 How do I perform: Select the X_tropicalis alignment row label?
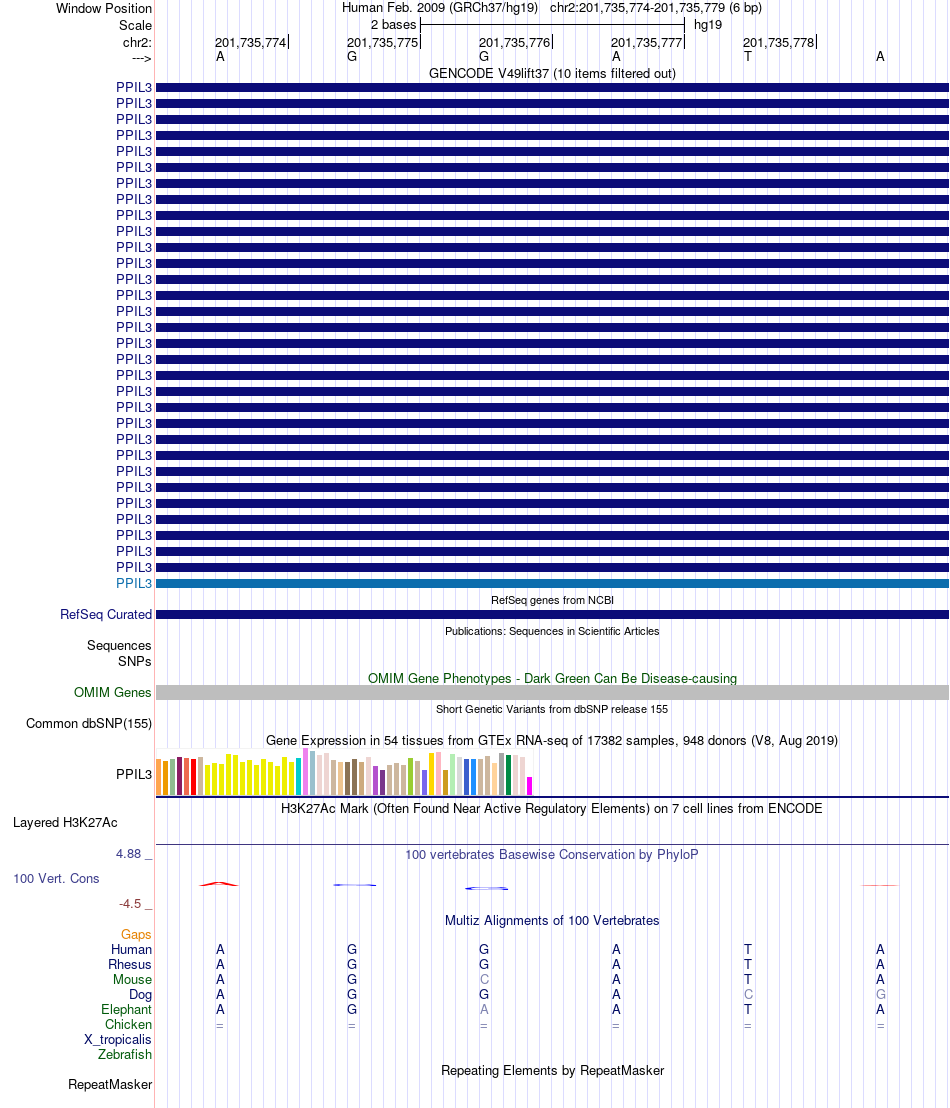pos(117,1039)
